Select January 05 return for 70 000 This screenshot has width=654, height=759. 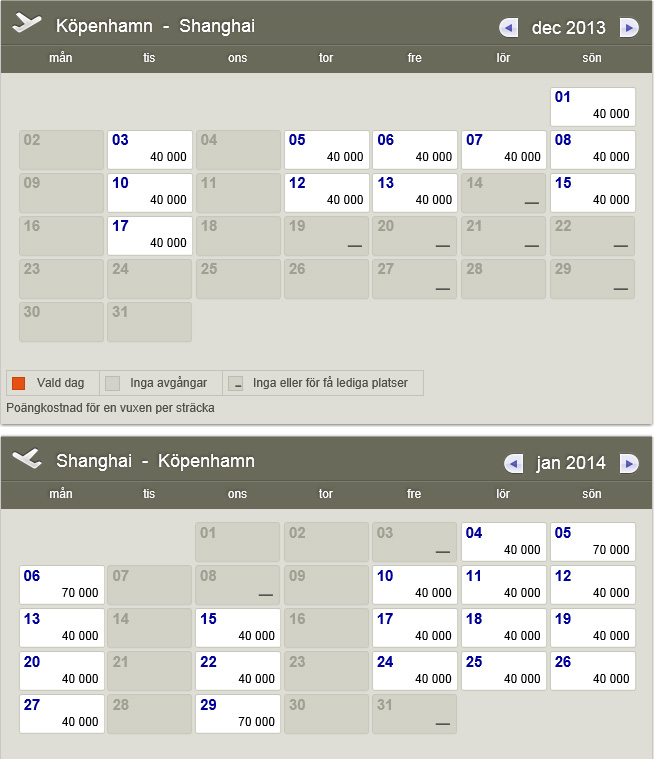pyautogui.click(x=592, y=542)
